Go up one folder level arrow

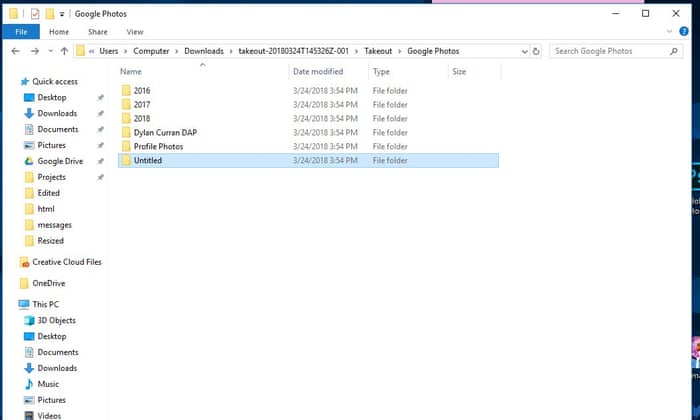65,51
